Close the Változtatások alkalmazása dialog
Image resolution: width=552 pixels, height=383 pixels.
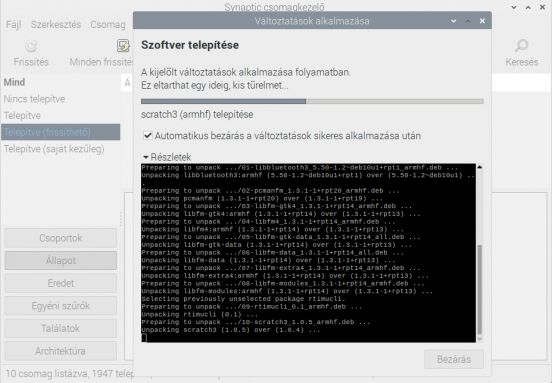pos(482,21)
